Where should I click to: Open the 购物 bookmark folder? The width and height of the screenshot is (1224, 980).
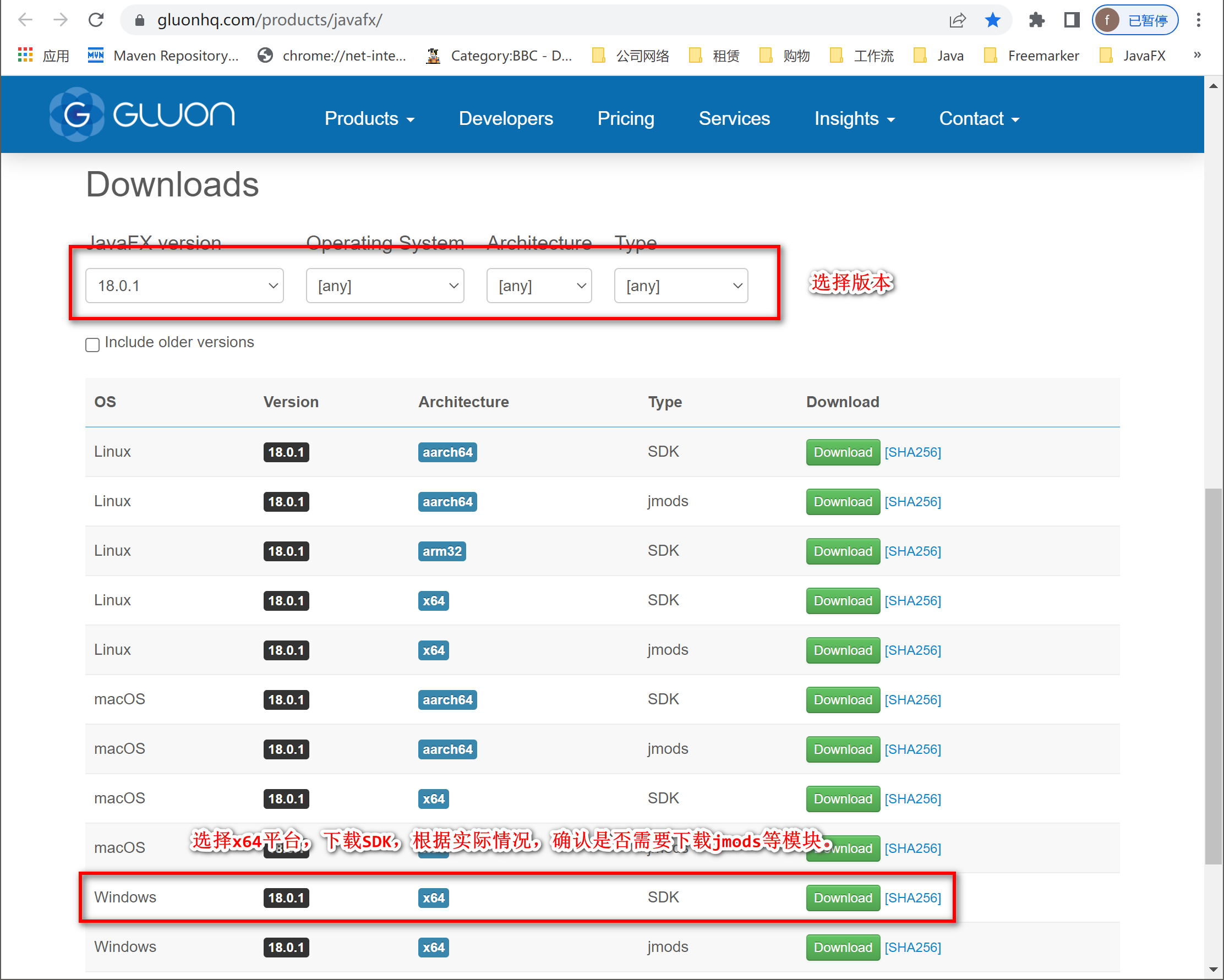[785, 56]
